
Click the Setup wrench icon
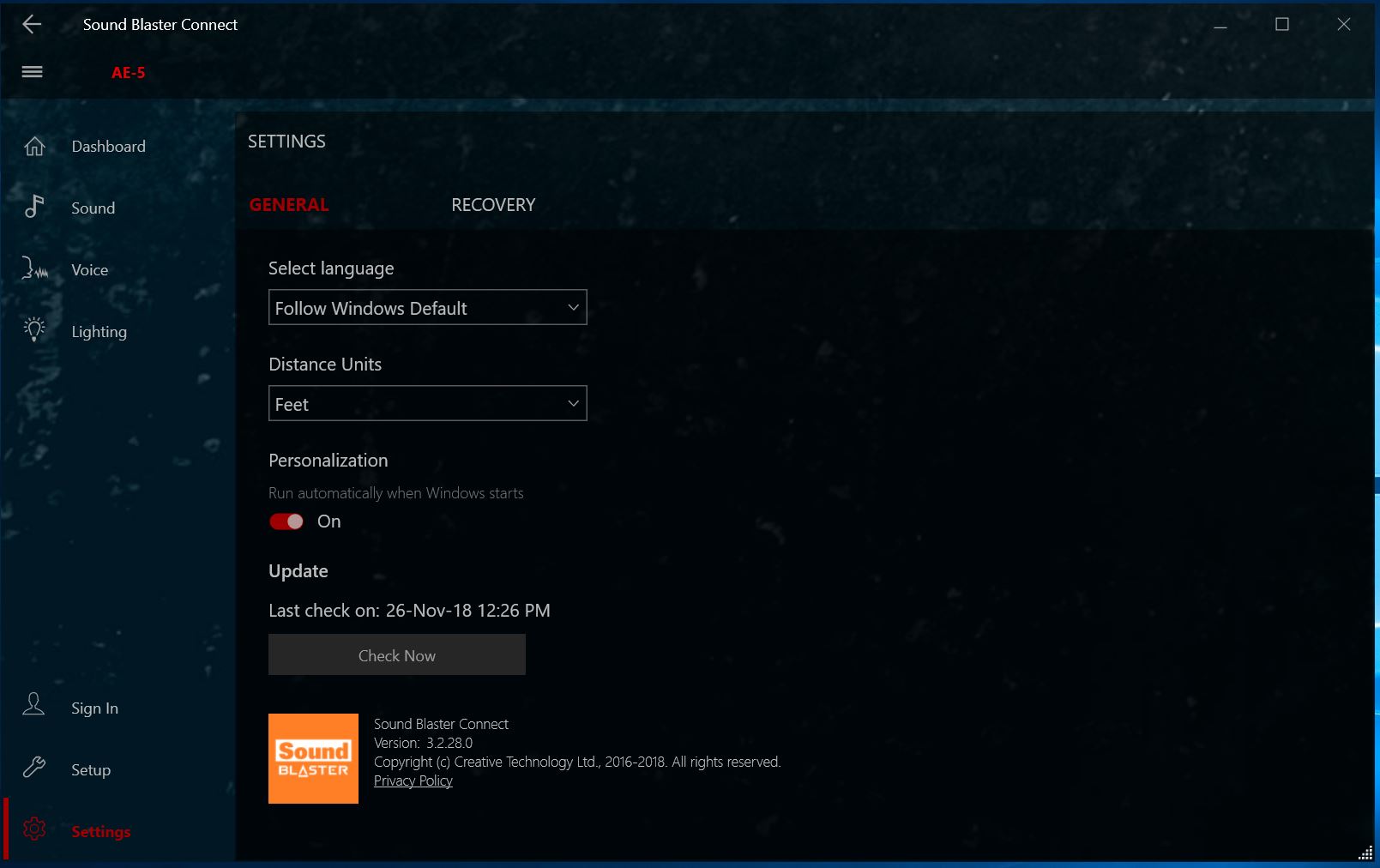coord(33,767)
